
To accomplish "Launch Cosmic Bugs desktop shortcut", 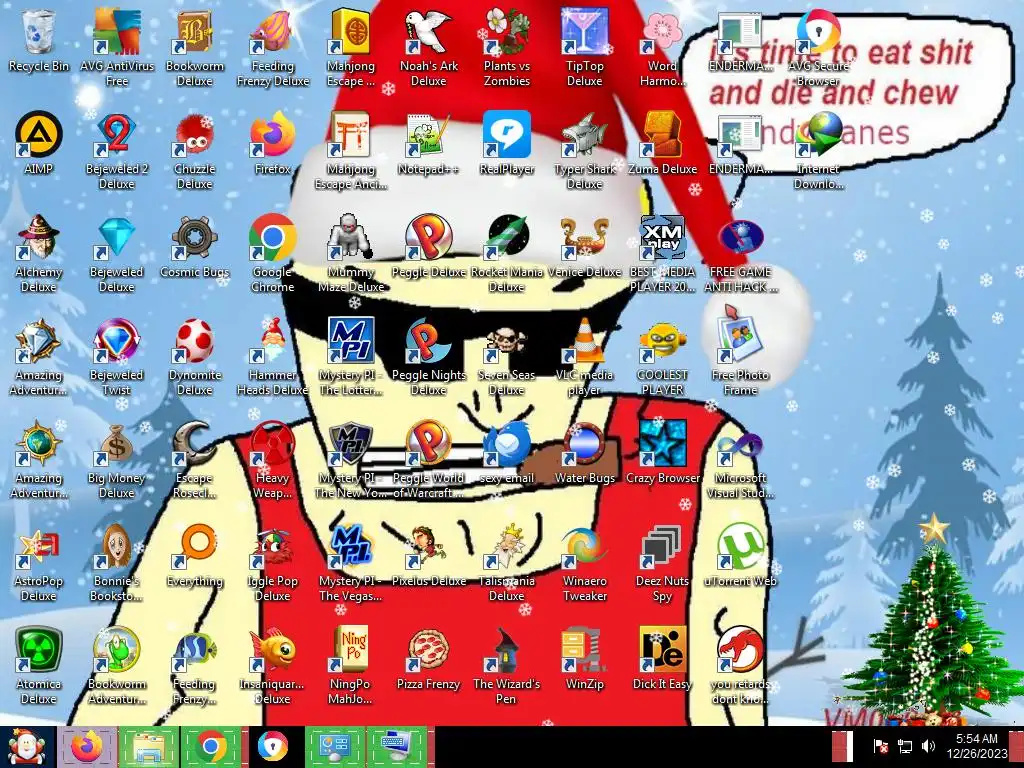I will pyautogui.click(x=194, y=247).
